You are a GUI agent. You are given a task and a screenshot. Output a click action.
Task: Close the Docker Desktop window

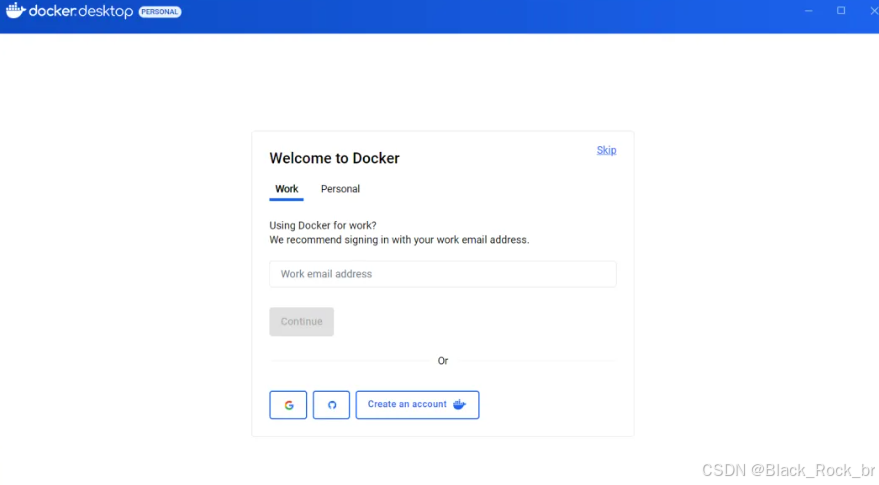pyautogui.click(x=873, y=11)
